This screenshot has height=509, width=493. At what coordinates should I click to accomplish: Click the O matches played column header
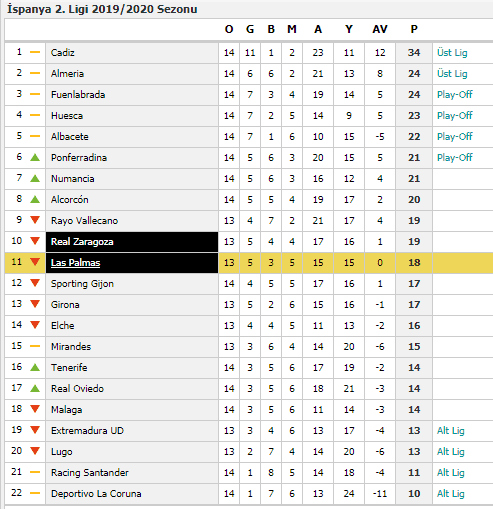click(229, 29)
